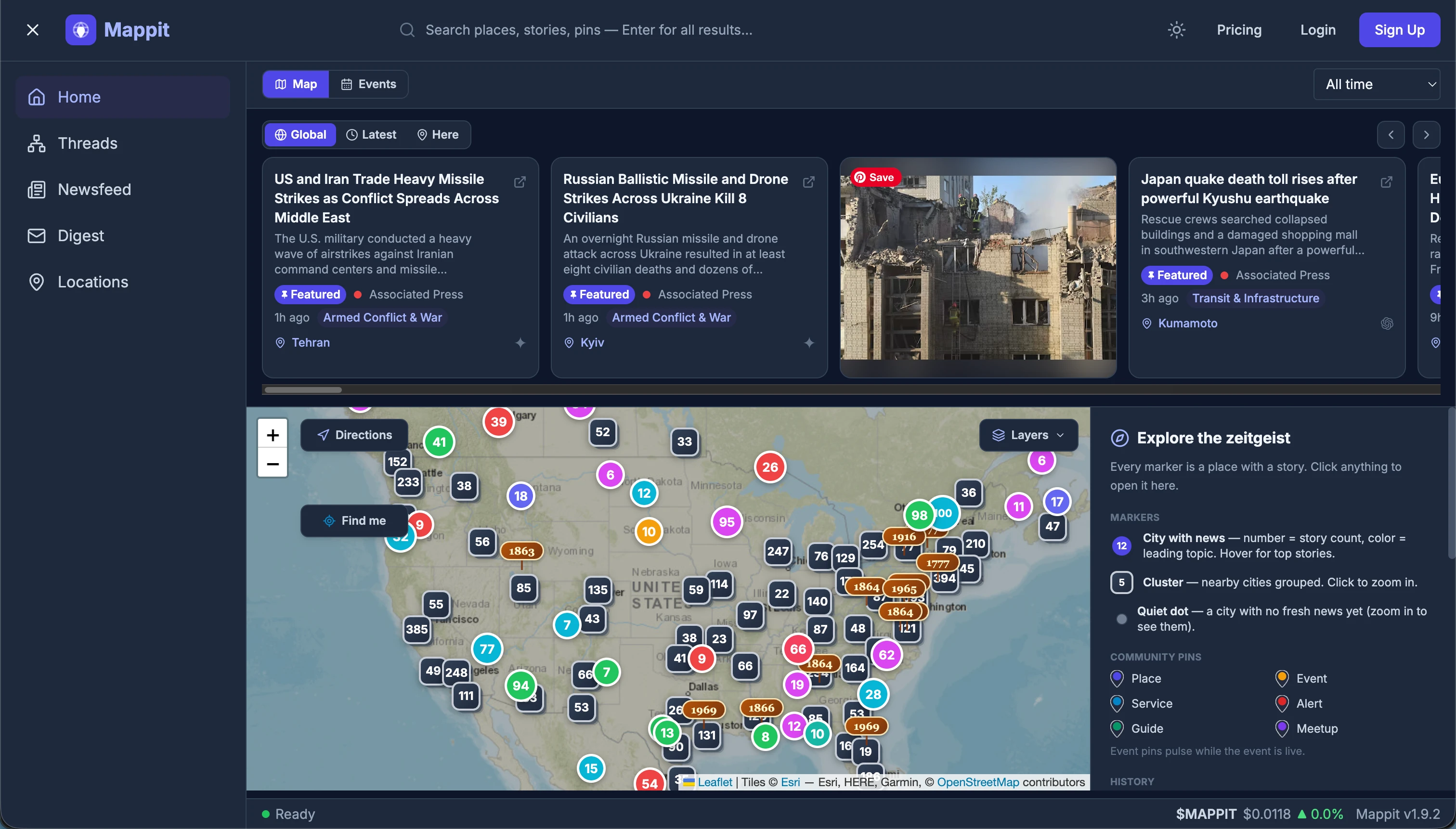Viewport: 1456px width, 829px height.
Task: Open external link on Japan quake story
Action: pyautogui.click(x=1387, y=181)
